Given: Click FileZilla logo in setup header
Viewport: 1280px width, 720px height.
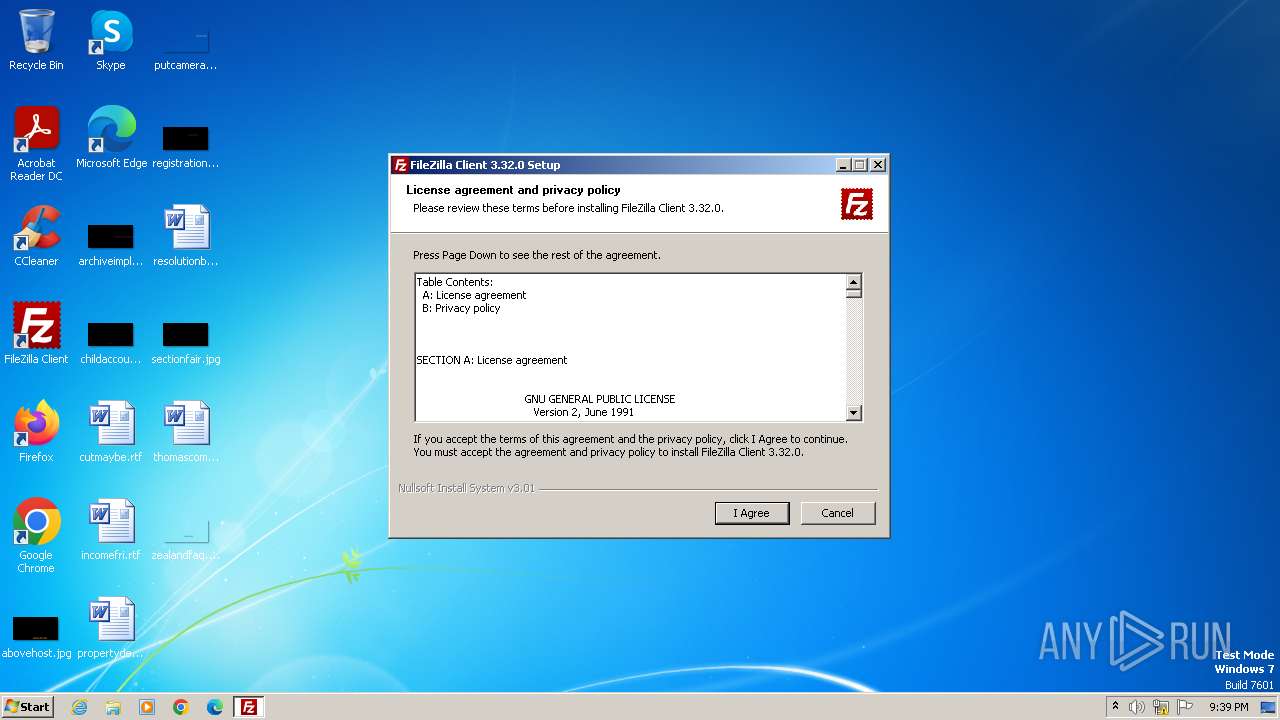Looking at the screenshot, I should pos(857,204).
